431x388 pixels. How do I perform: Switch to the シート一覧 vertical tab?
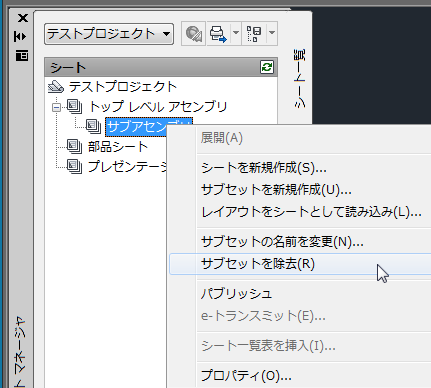pyautogui.click(x=299, y=79)
